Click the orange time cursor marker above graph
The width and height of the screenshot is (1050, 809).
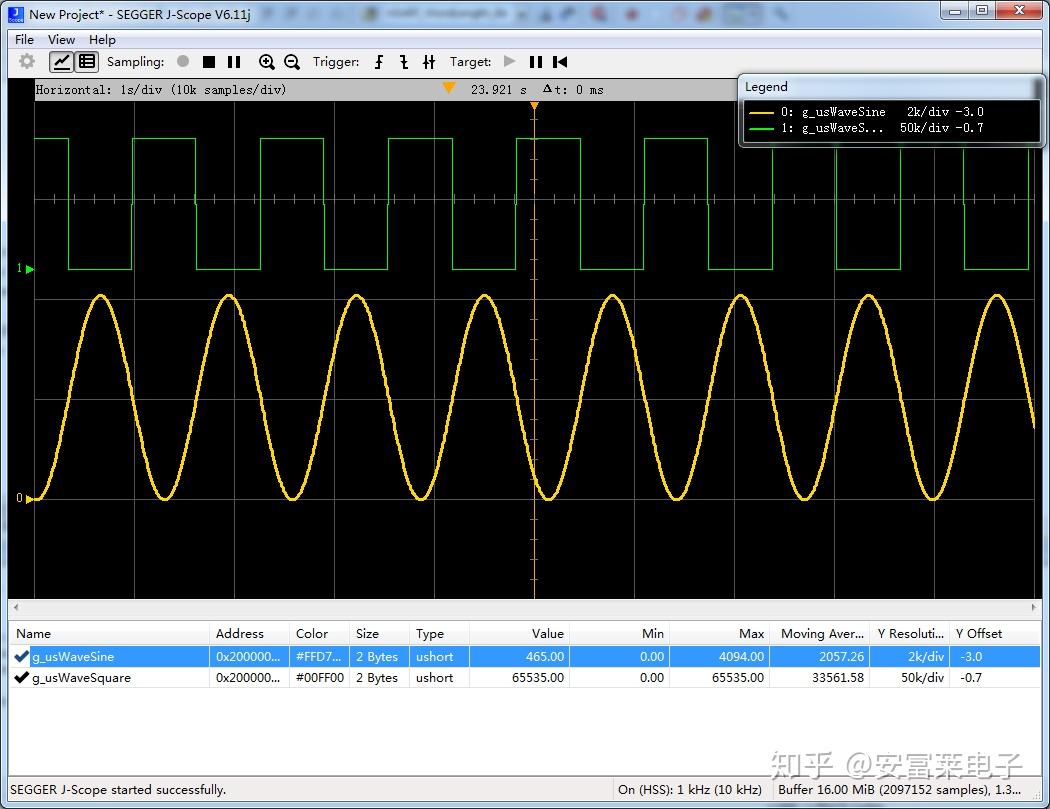point(449,88)
